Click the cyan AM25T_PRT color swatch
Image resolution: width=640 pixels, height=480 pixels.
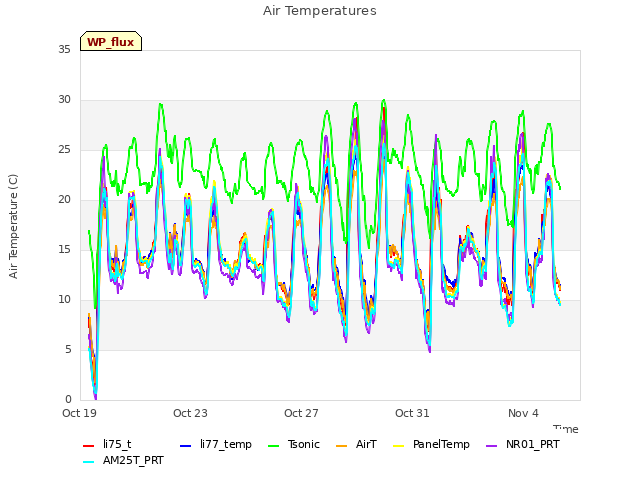89,462
